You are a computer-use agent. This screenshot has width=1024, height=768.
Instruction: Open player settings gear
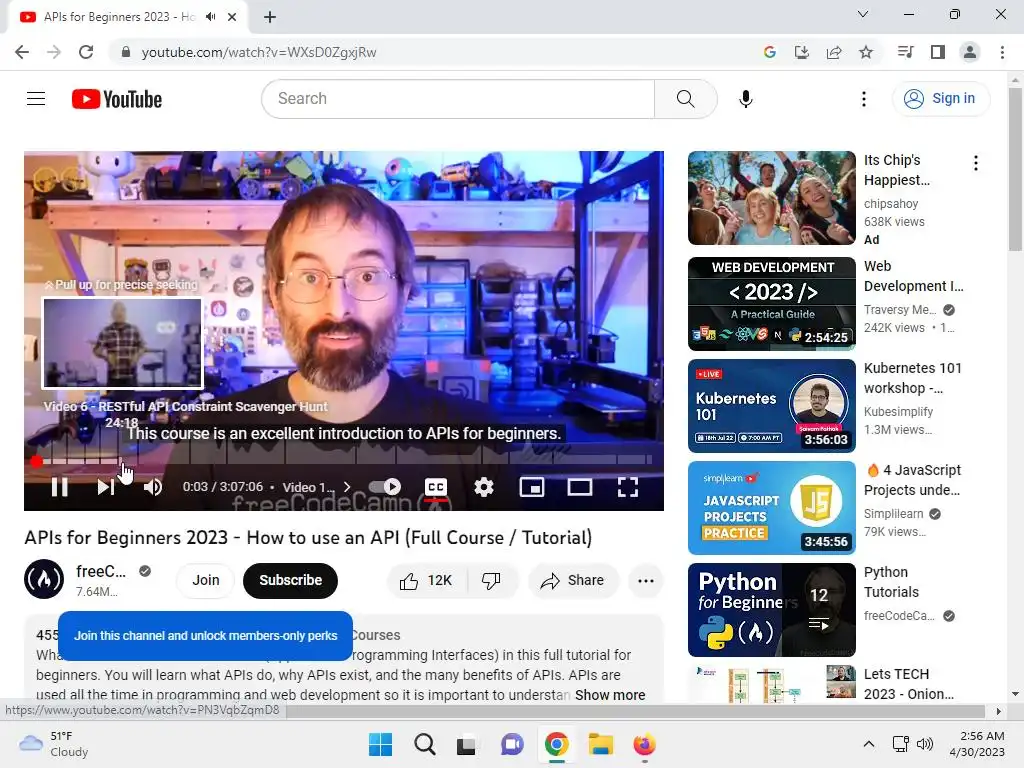click(483, 487)
